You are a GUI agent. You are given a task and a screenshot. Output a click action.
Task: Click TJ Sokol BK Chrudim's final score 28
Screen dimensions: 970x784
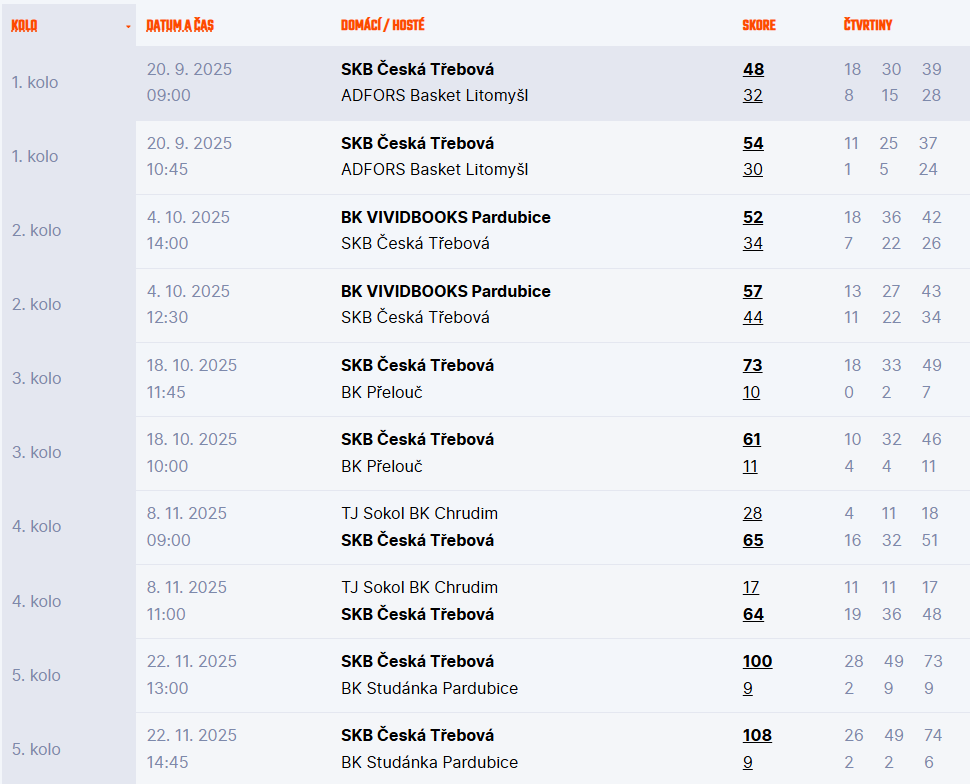pyautogui.click(x=752, y=513)
